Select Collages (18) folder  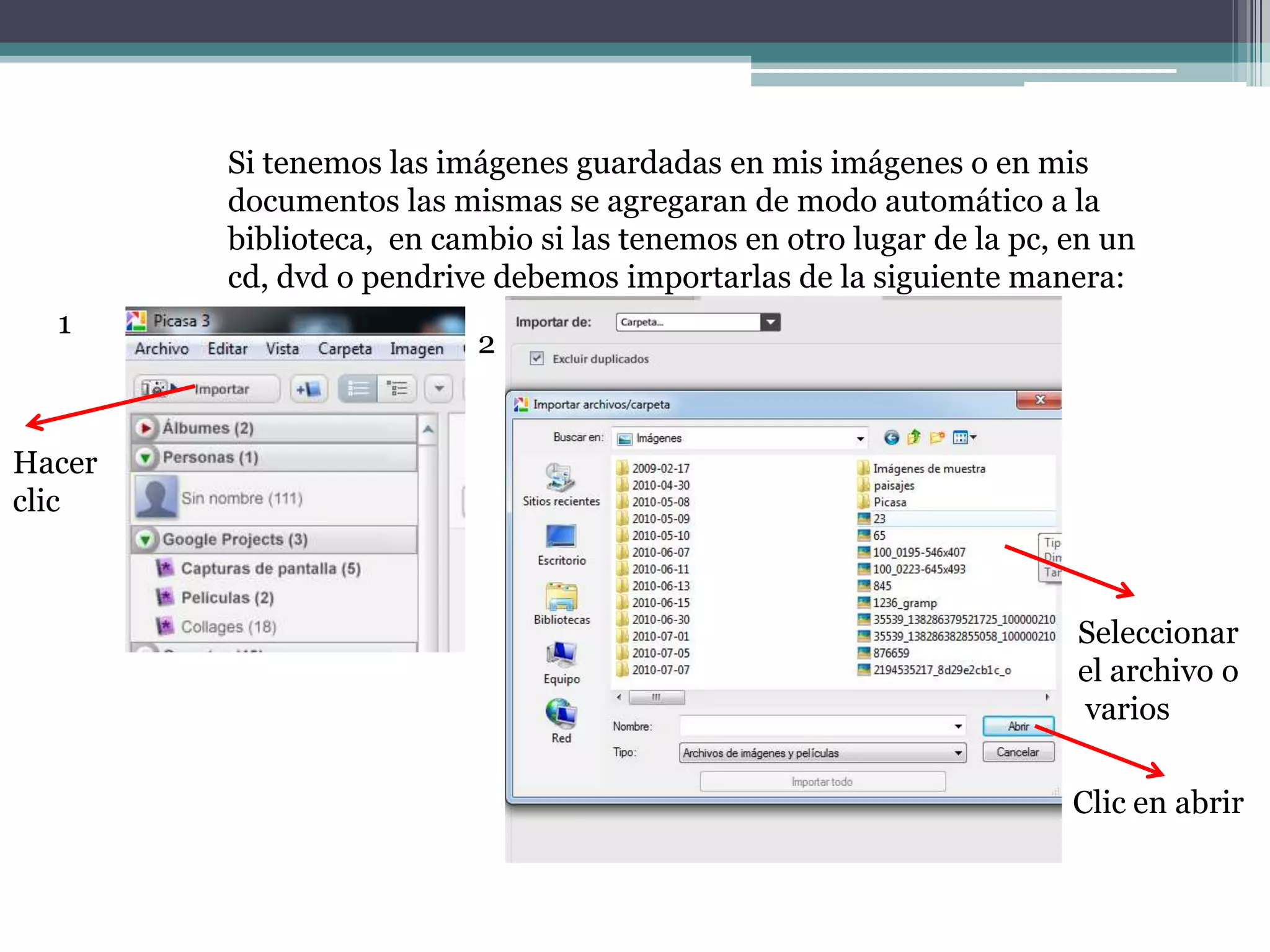click(228, 627)
